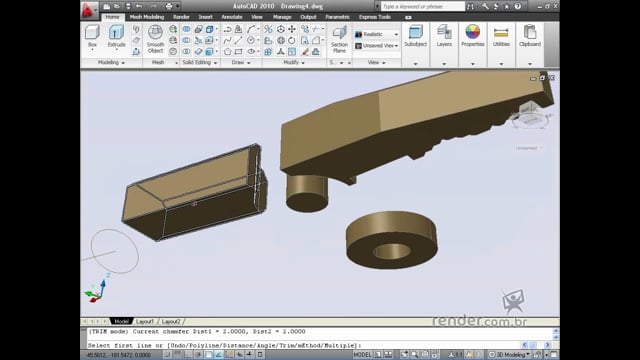
Task: Switch to the Insert ribbon tab
Action: tap(205, 17)
